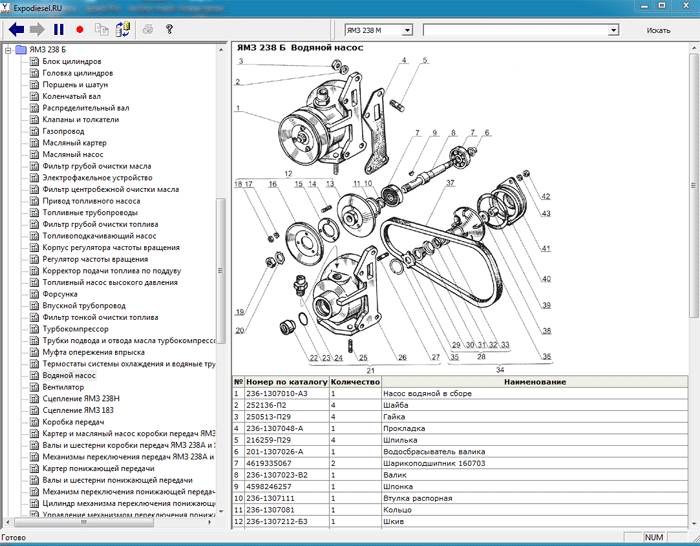This screenshot has height=546, width=700.
Task: Open Топливный насос высокого давления
Action: (110, 282)
